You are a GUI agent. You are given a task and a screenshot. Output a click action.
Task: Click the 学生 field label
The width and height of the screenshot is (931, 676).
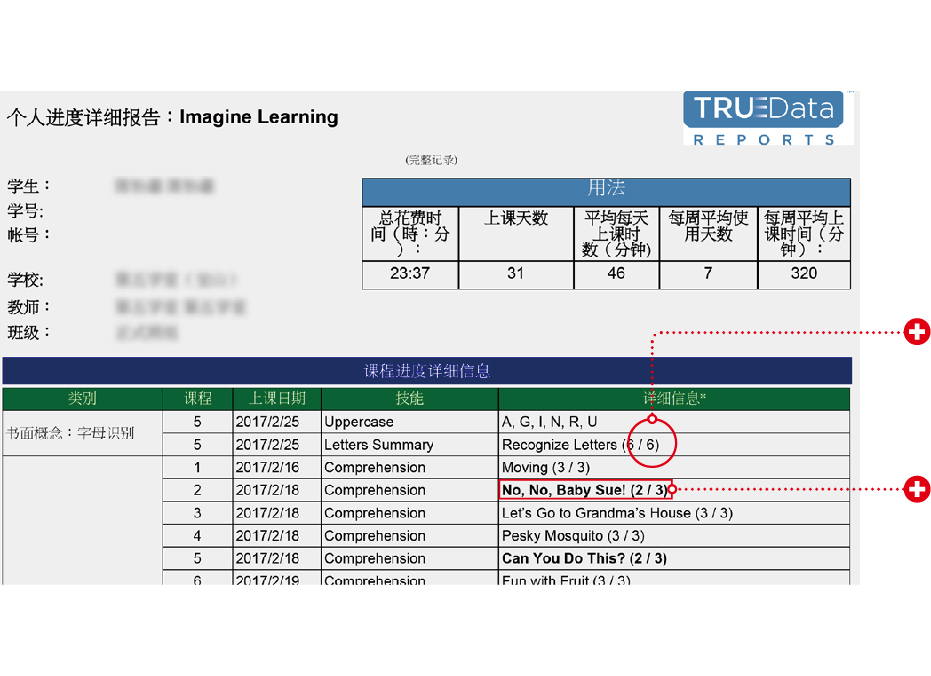29,186
